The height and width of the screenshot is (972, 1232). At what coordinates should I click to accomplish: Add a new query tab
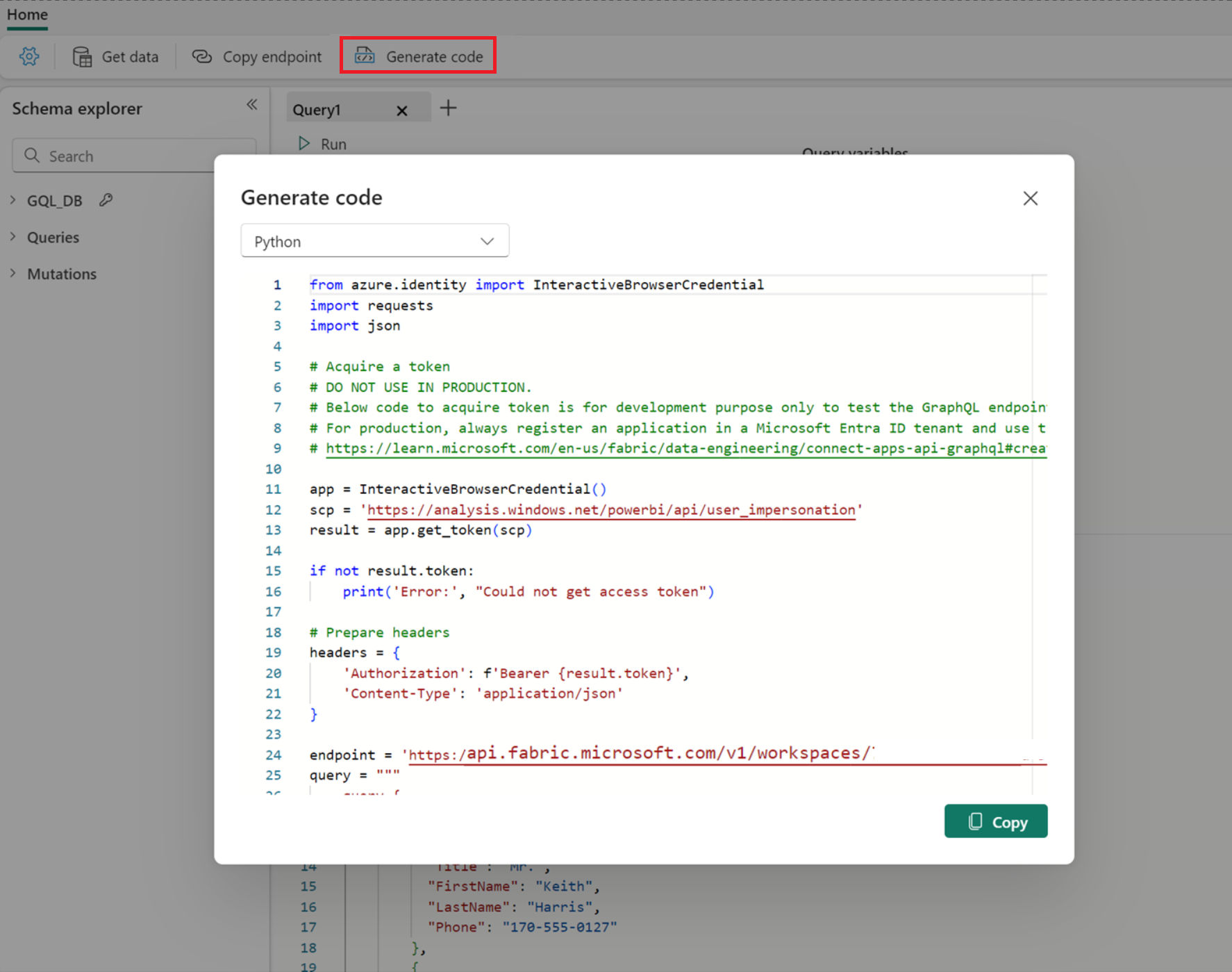pos(449,108)
